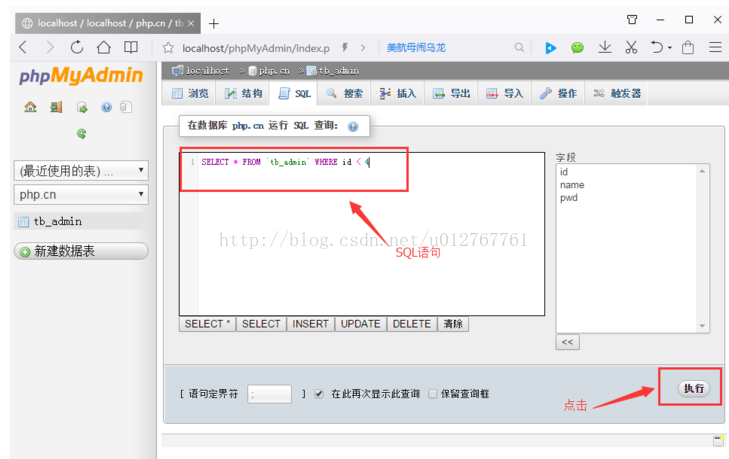Open the shopping bag extension icon

688,47
